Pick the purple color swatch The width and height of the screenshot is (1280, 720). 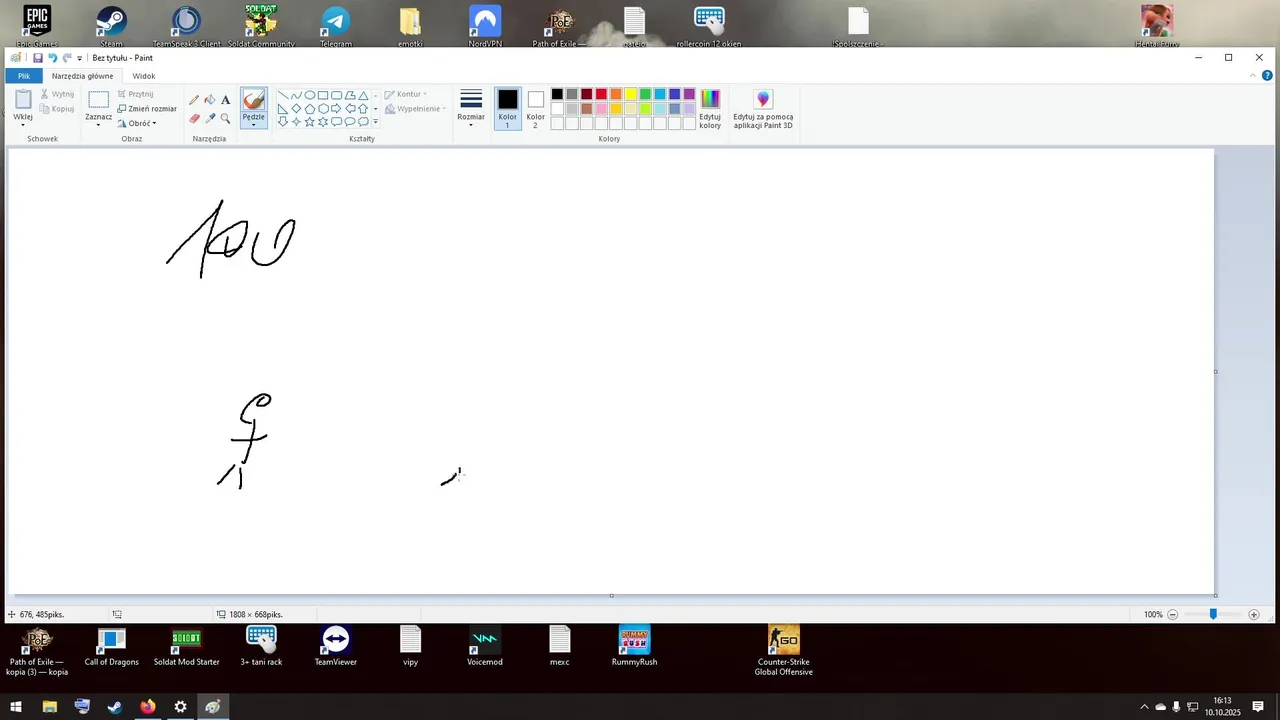pos(689,94)
